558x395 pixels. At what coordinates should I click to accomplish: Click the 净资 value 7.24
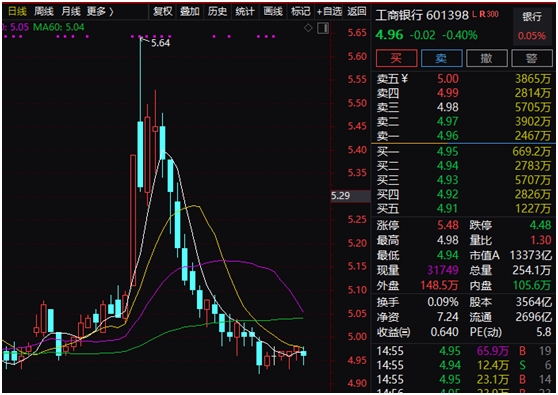[448, 317]
